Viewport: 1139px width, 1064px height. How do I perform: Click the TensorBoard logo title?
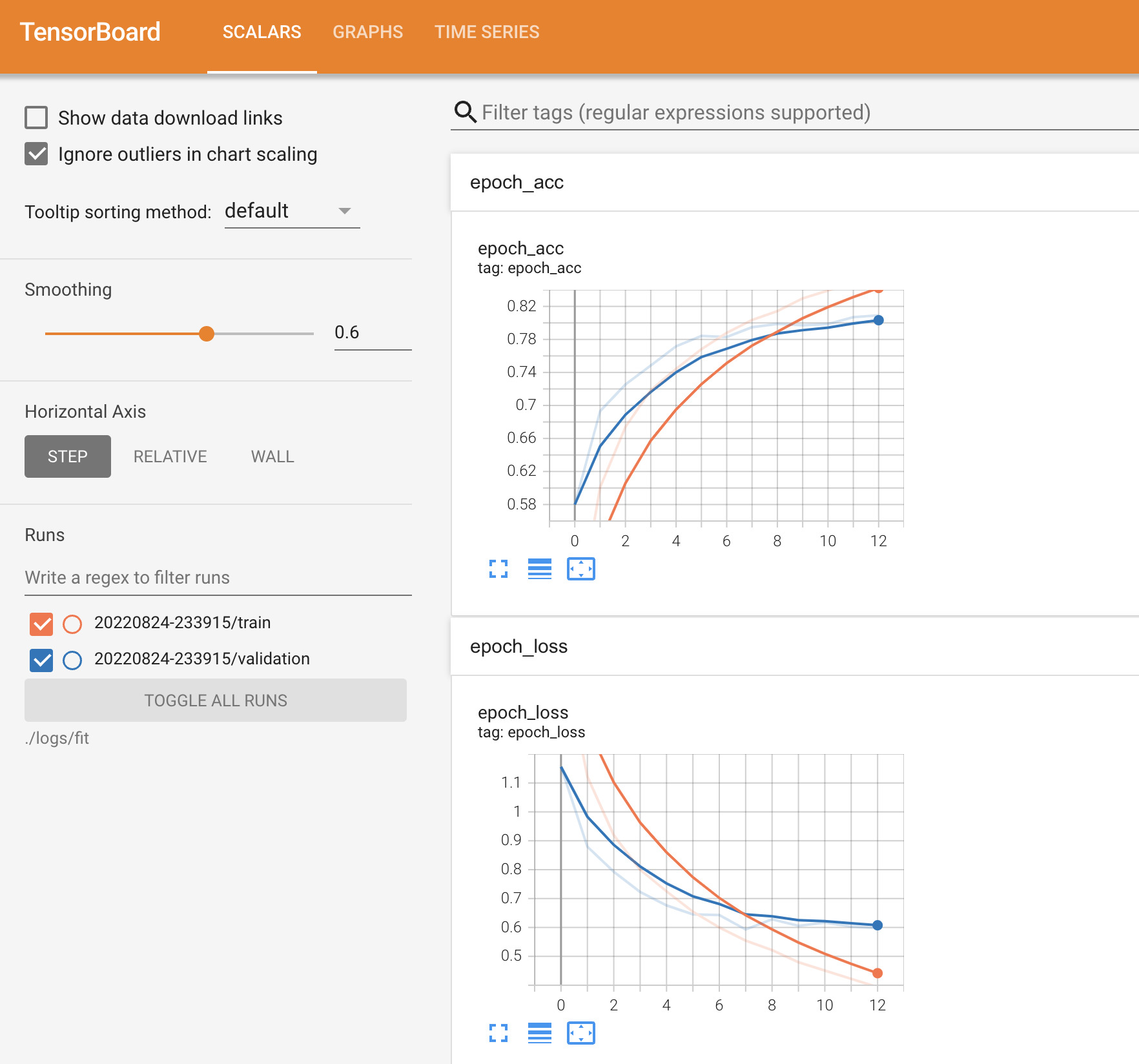[90, 32]
